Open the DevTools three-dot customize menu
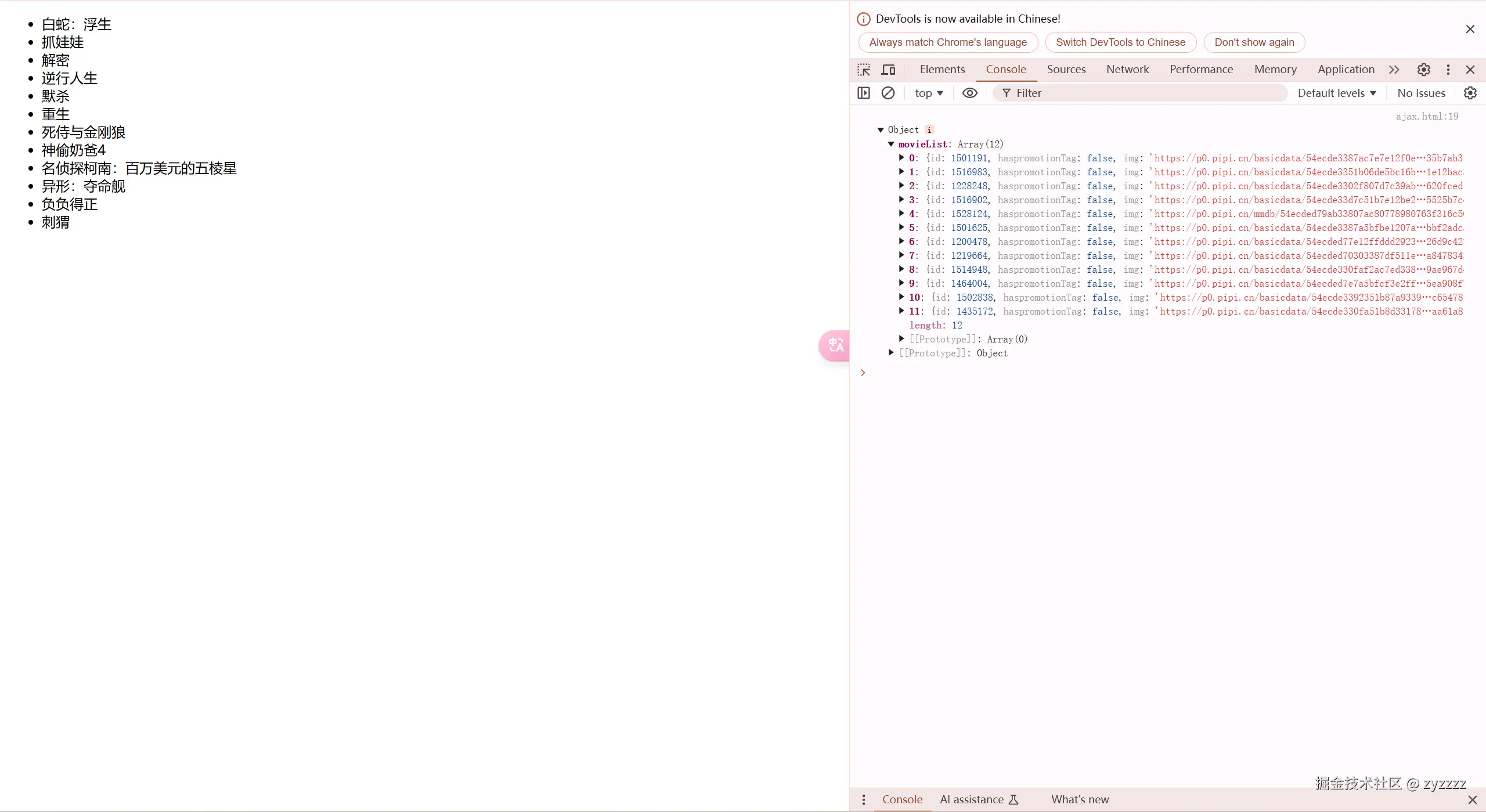The height and width of the screenshot is (812, 1486). (1448, 70)
